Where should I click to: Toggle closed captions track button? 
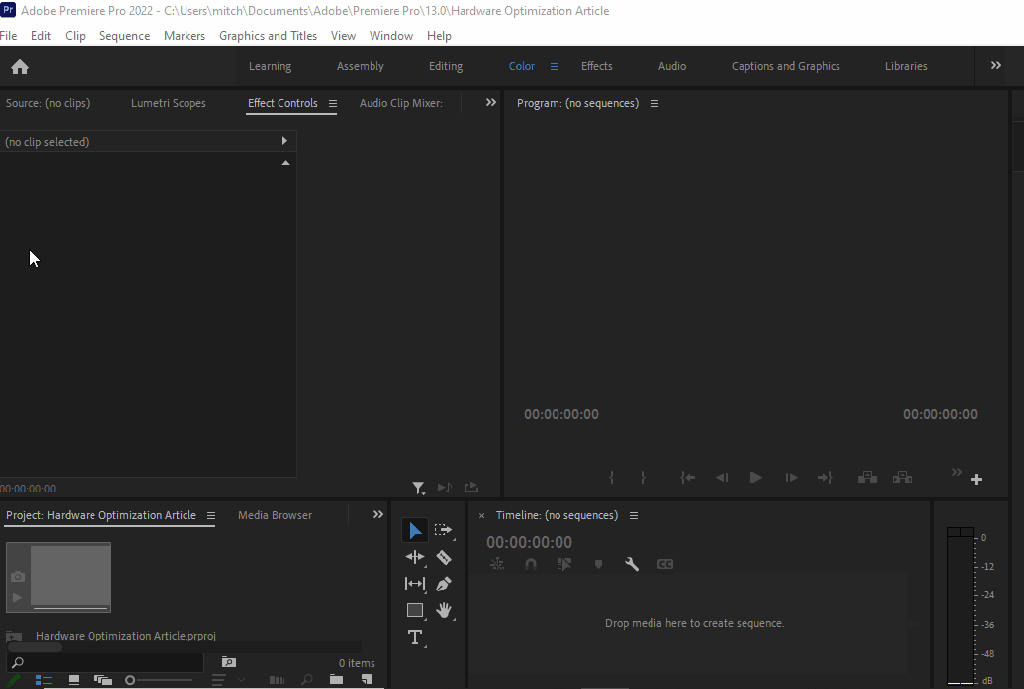click(x=665, y=564)
